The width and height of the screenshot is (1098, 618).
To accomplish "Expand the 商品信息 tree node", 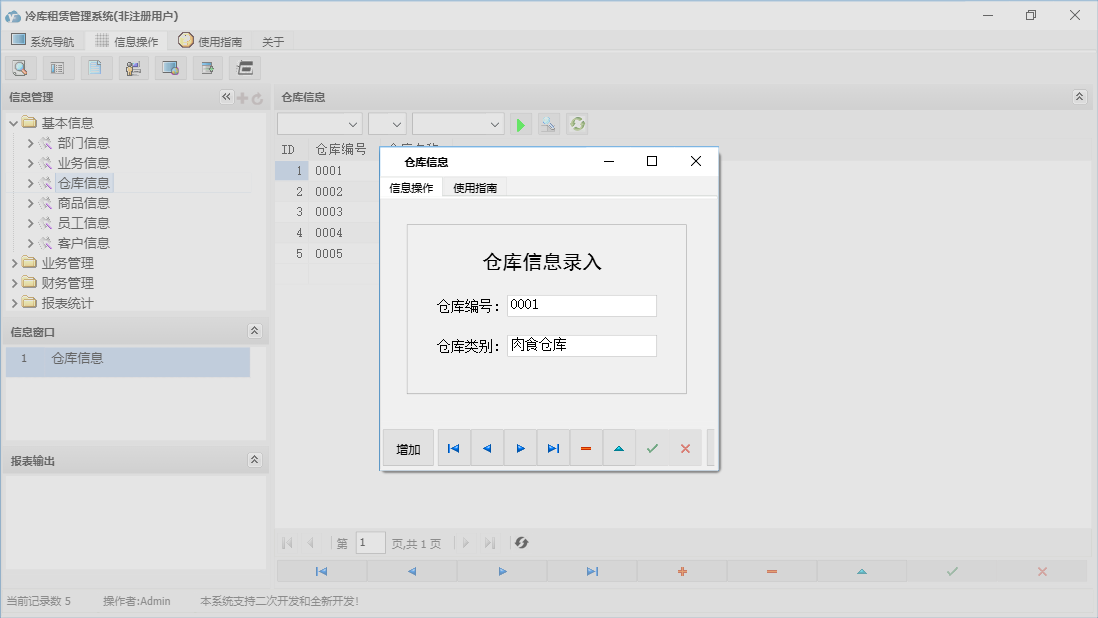I will [32, 202].
